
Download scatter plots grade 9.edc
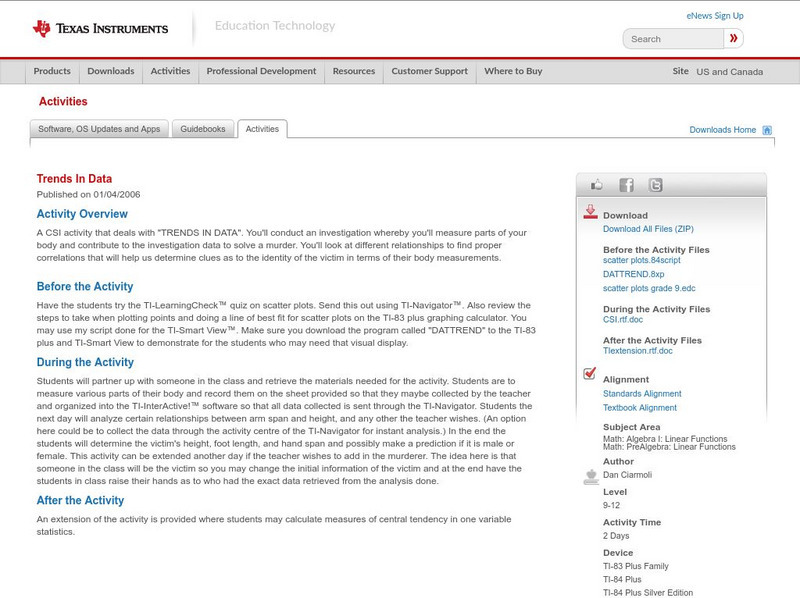point(649,288)
